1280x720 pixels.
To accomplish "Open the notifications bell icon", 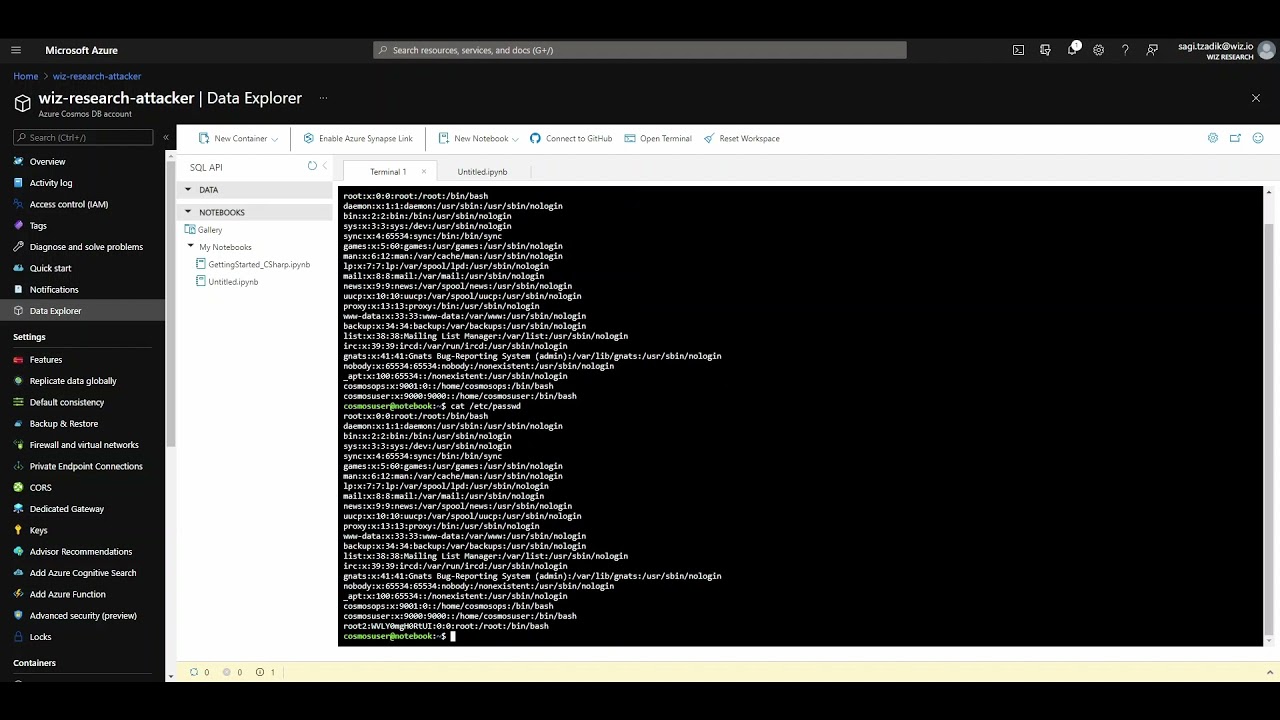I will (x=1072, y=50).
